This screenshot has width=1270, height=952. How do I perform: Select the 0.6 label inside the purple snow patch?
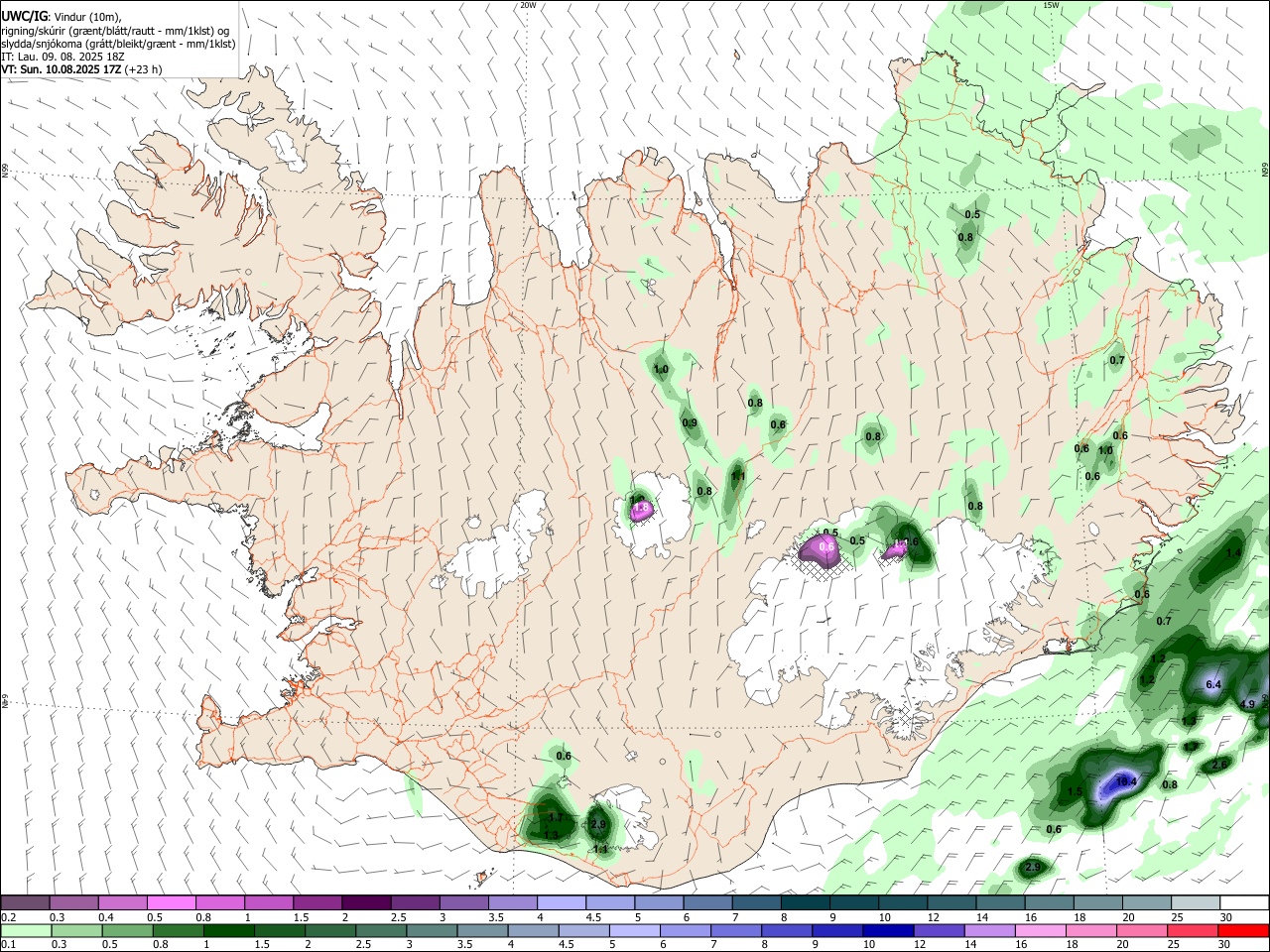click(826, 546)
